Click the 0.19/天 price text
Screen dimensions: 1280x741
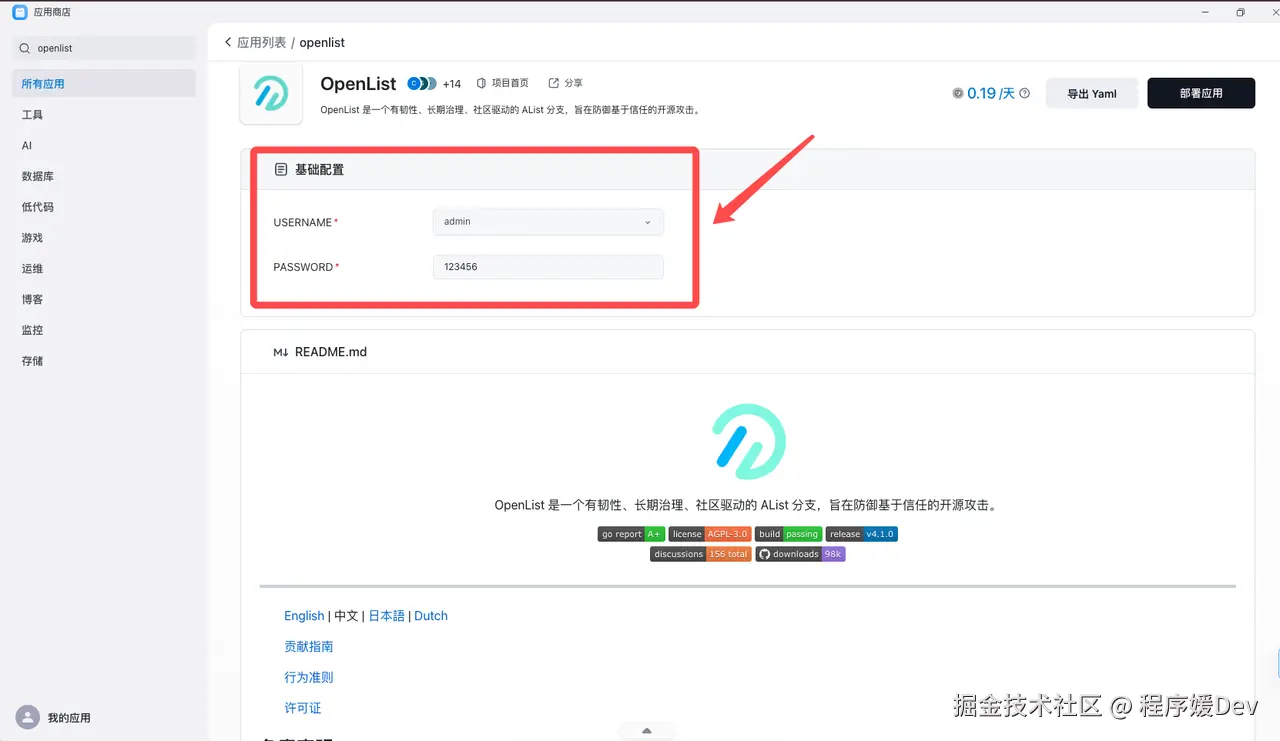[991, 93]
